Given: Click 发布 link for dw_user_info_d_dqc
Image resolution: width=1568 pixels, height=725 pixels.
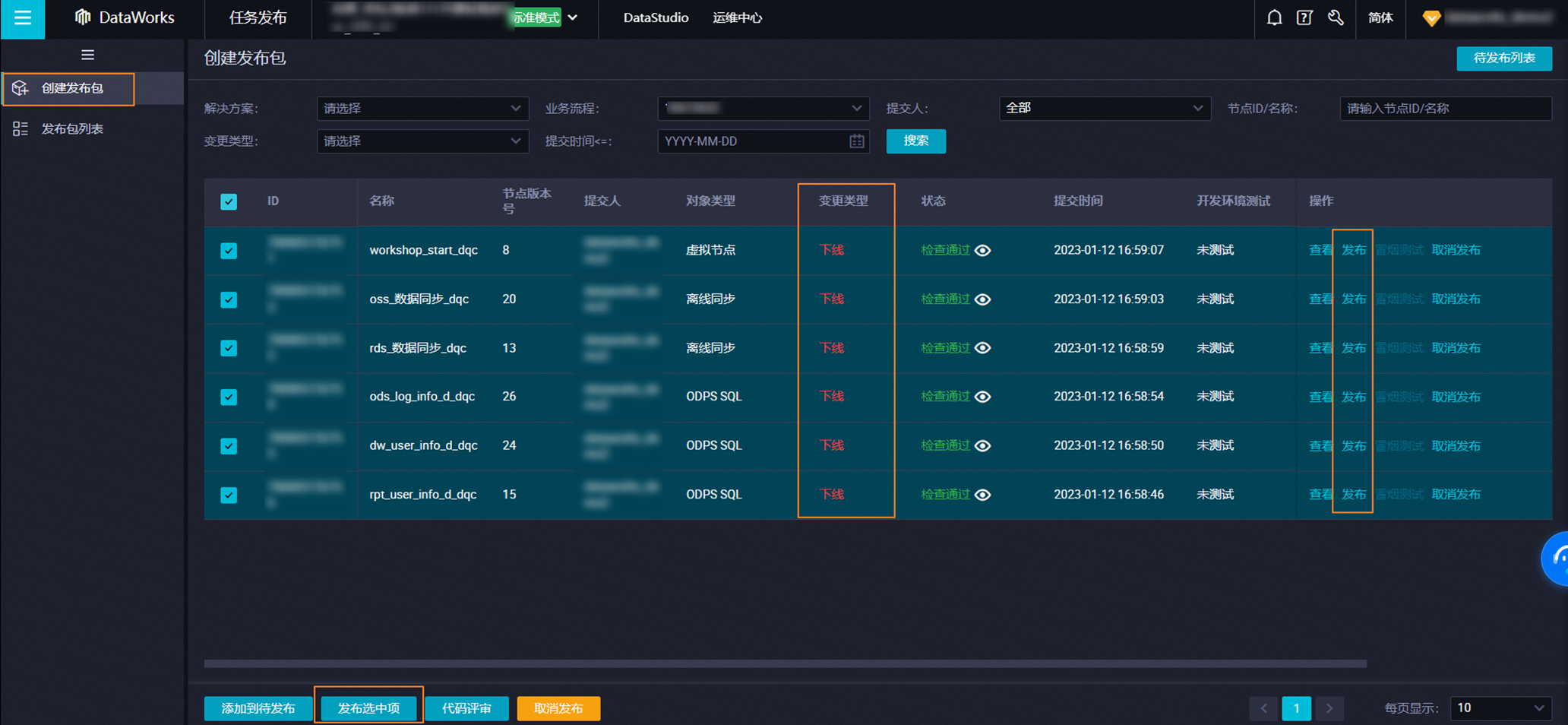Looking at the screenshot, I should [x=1354, y=446].
